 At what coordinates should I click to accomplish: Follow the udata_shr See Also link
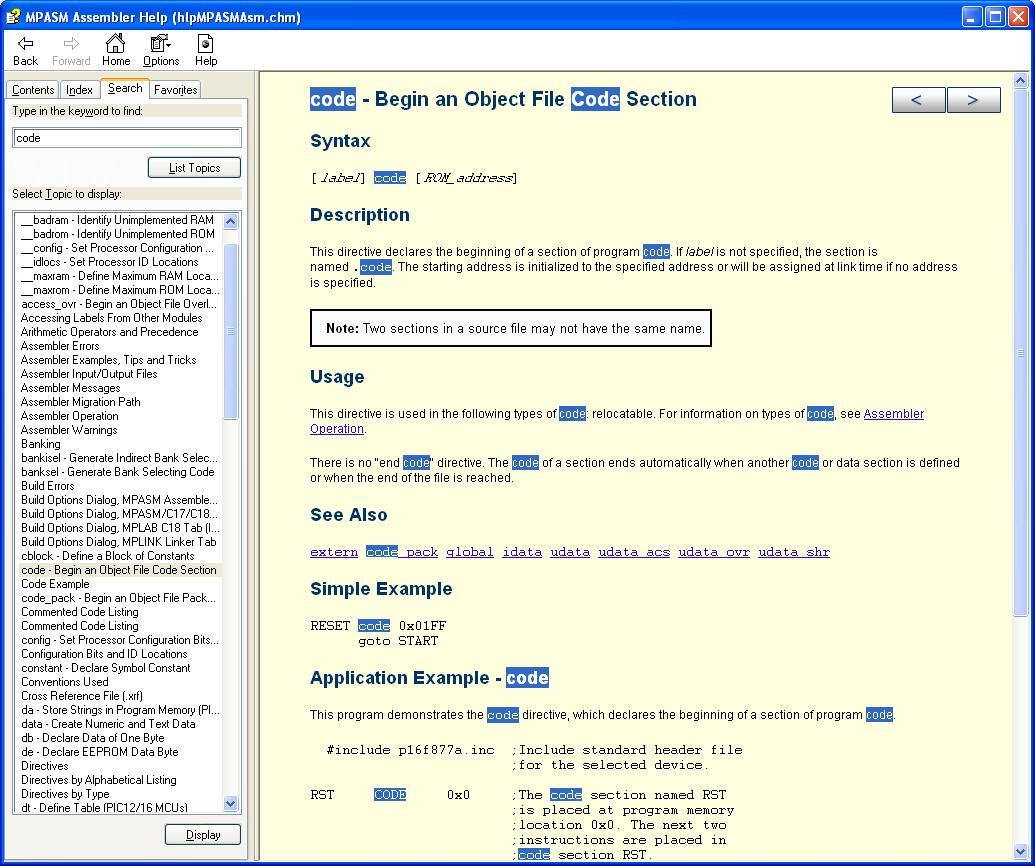coord(793,552)
